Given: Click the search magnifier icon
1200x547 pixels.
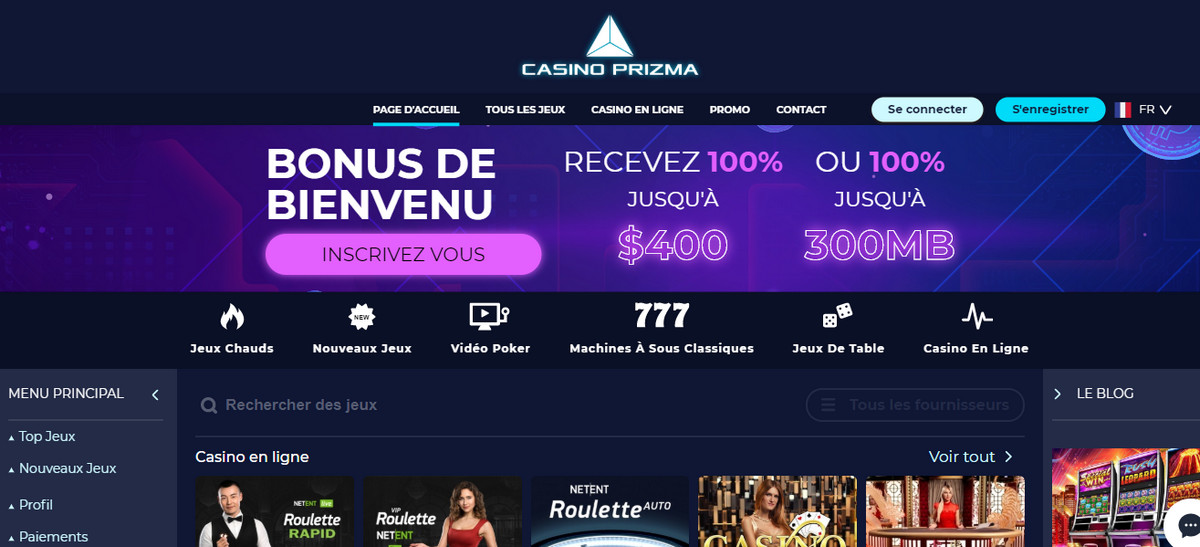Looking at the screenshot, I should (209, 405).
